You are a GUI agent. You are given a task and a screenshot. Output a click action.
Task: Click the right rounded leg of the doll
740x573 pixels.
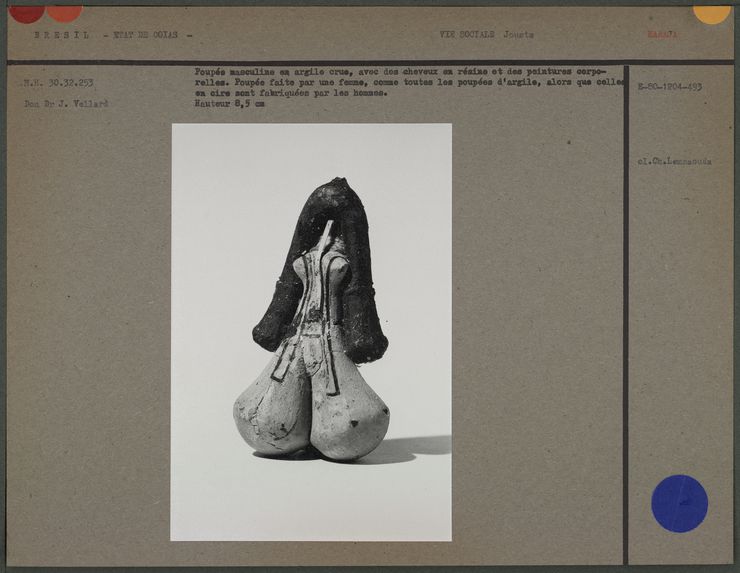coord(352,415)
